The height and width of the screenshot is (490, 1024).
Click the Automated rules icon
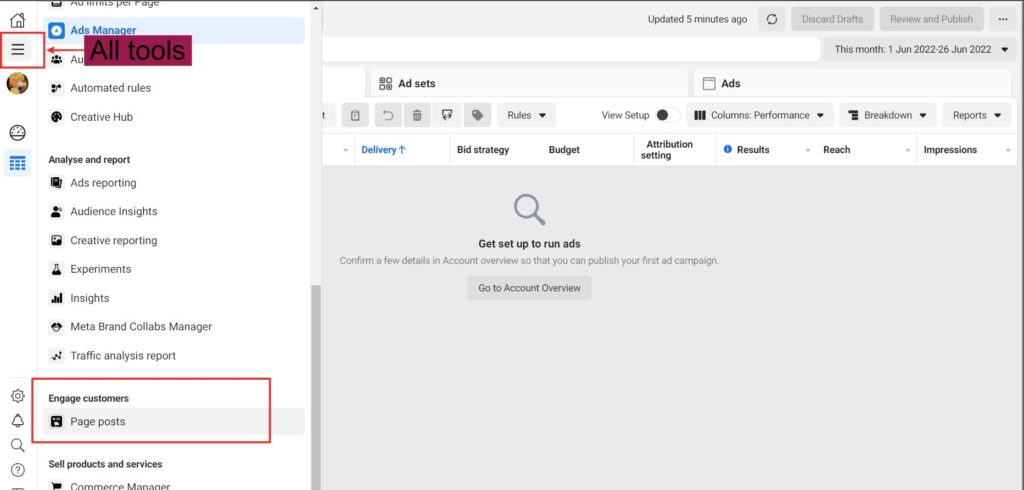point(57,88)
